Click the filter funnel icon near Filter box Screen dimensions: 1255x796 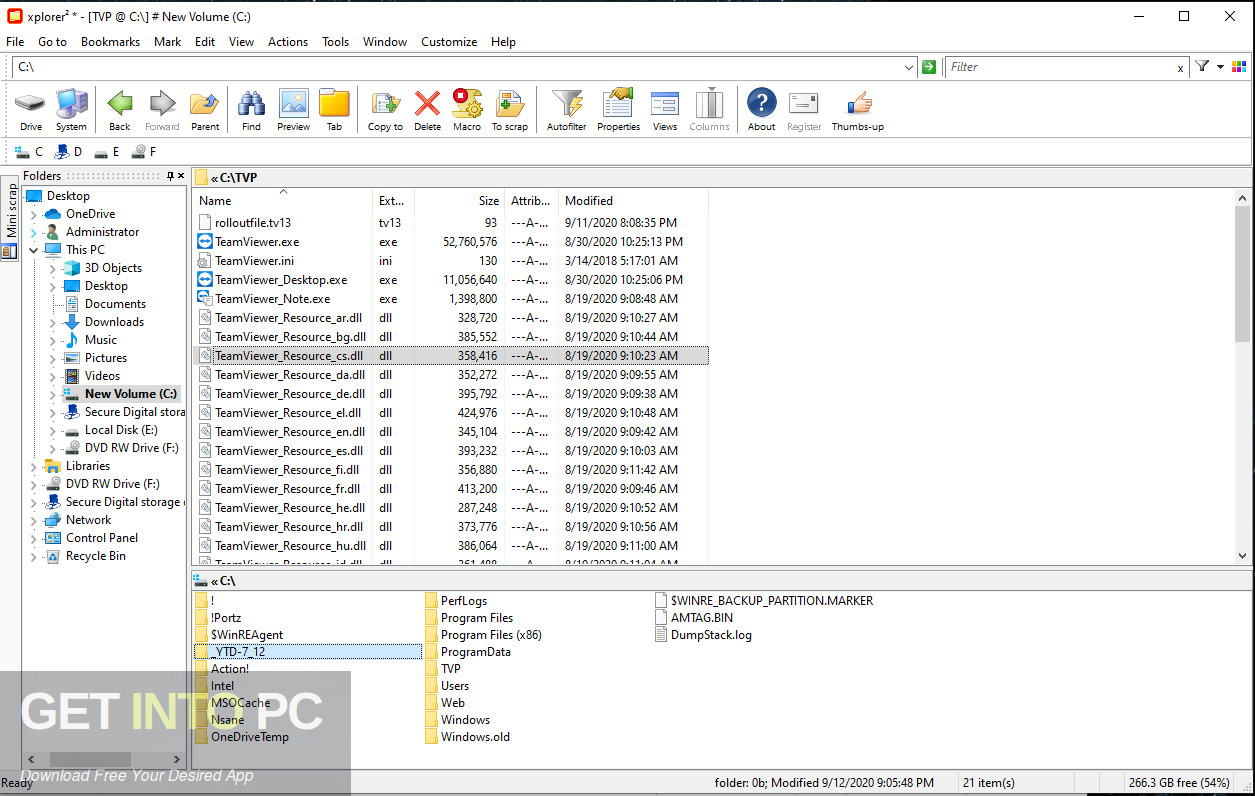(1202, 67)
